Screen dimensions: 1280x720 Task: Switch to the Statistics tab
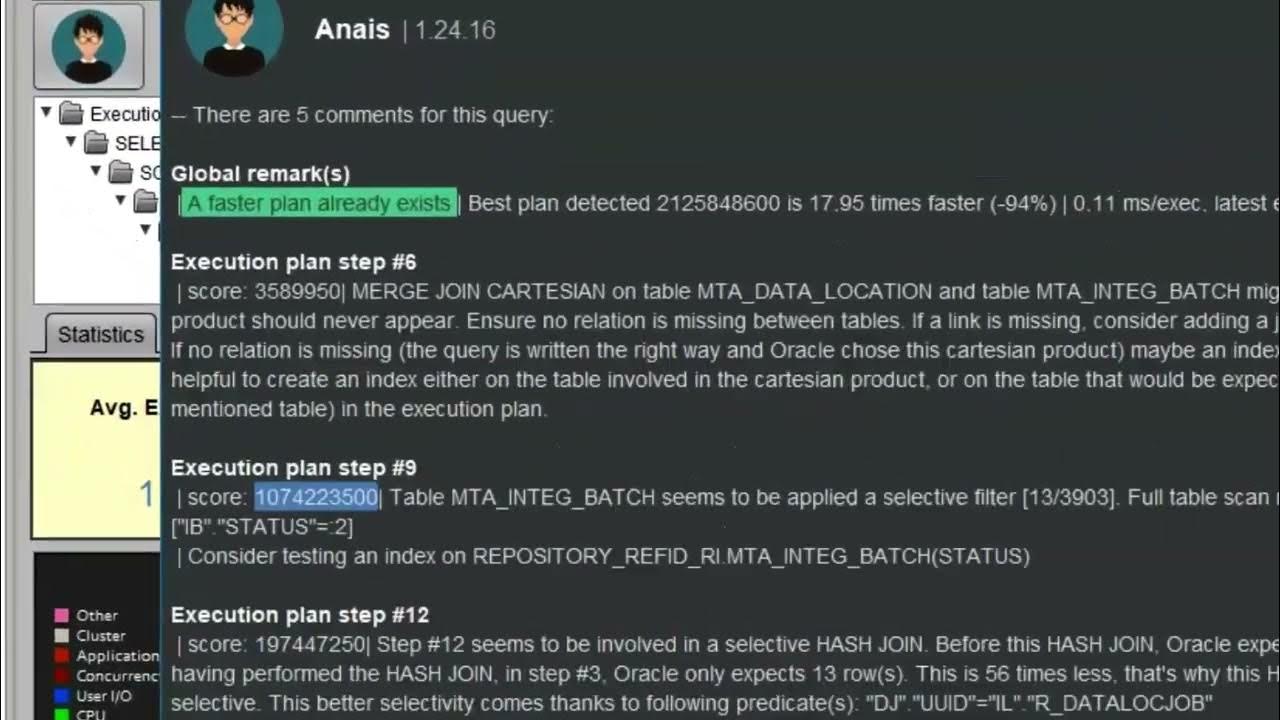(100, 334)
